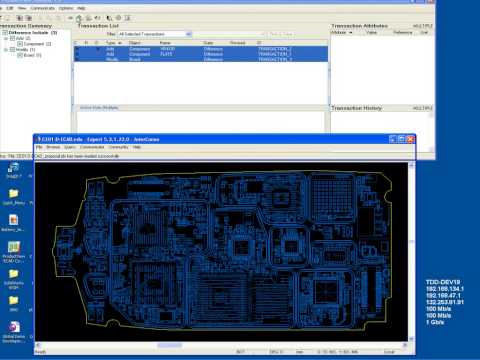480x360 pixels.
Task: Click the Attribute column header sort arrow
Action: click(351, 33)
